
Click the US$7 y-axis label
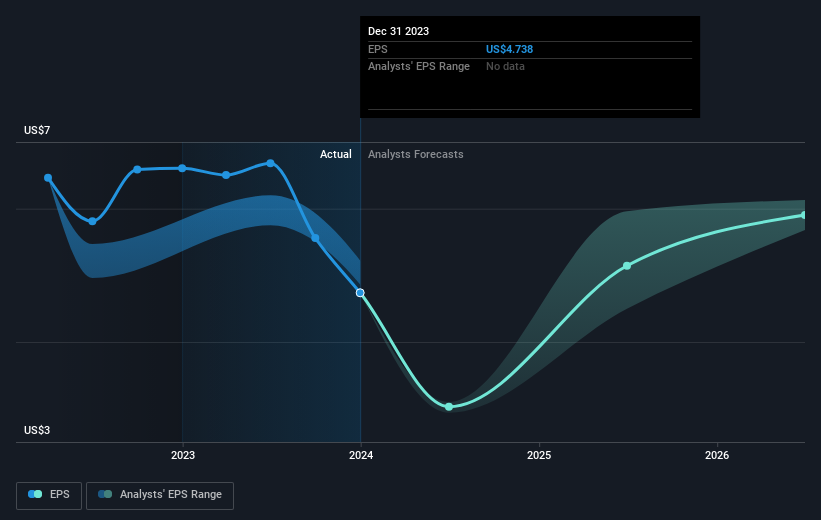tap(37, 130)
